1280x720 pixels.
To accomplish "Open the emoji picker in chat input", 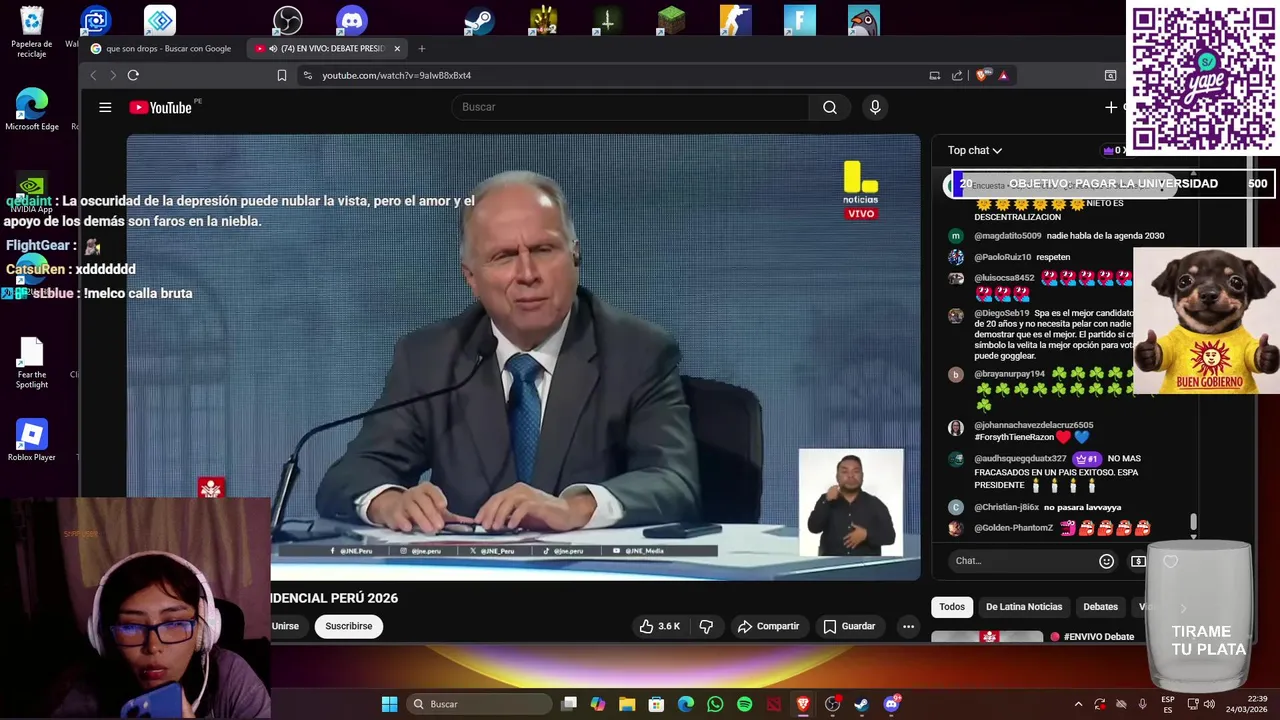I will [1106, 561].
